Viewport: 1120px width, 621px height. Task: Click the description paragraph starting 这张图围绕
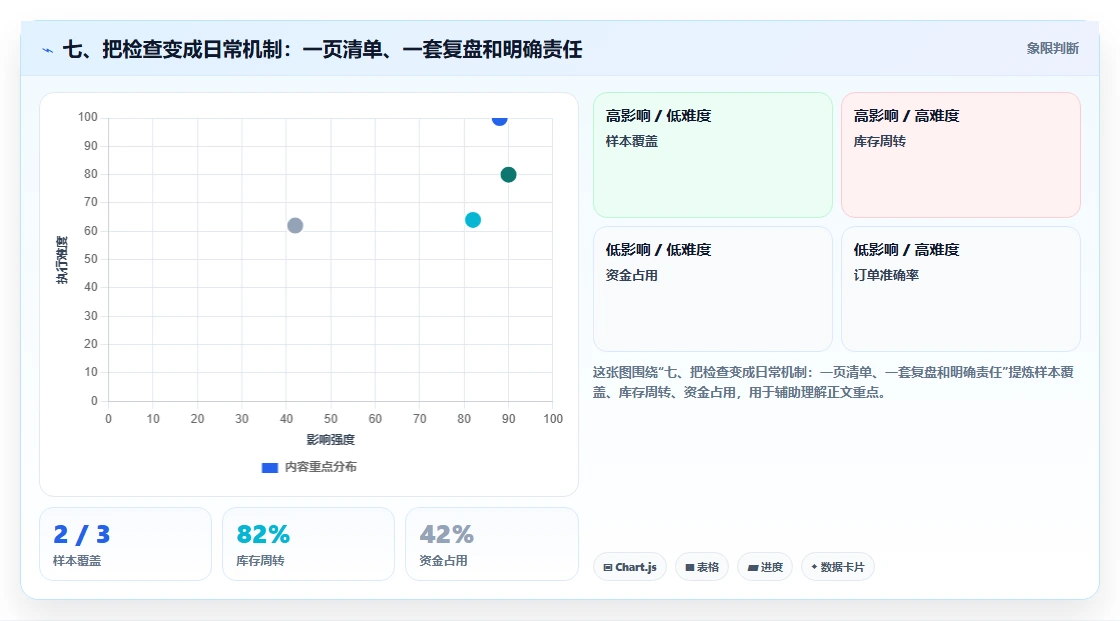[x=833, y=382]
